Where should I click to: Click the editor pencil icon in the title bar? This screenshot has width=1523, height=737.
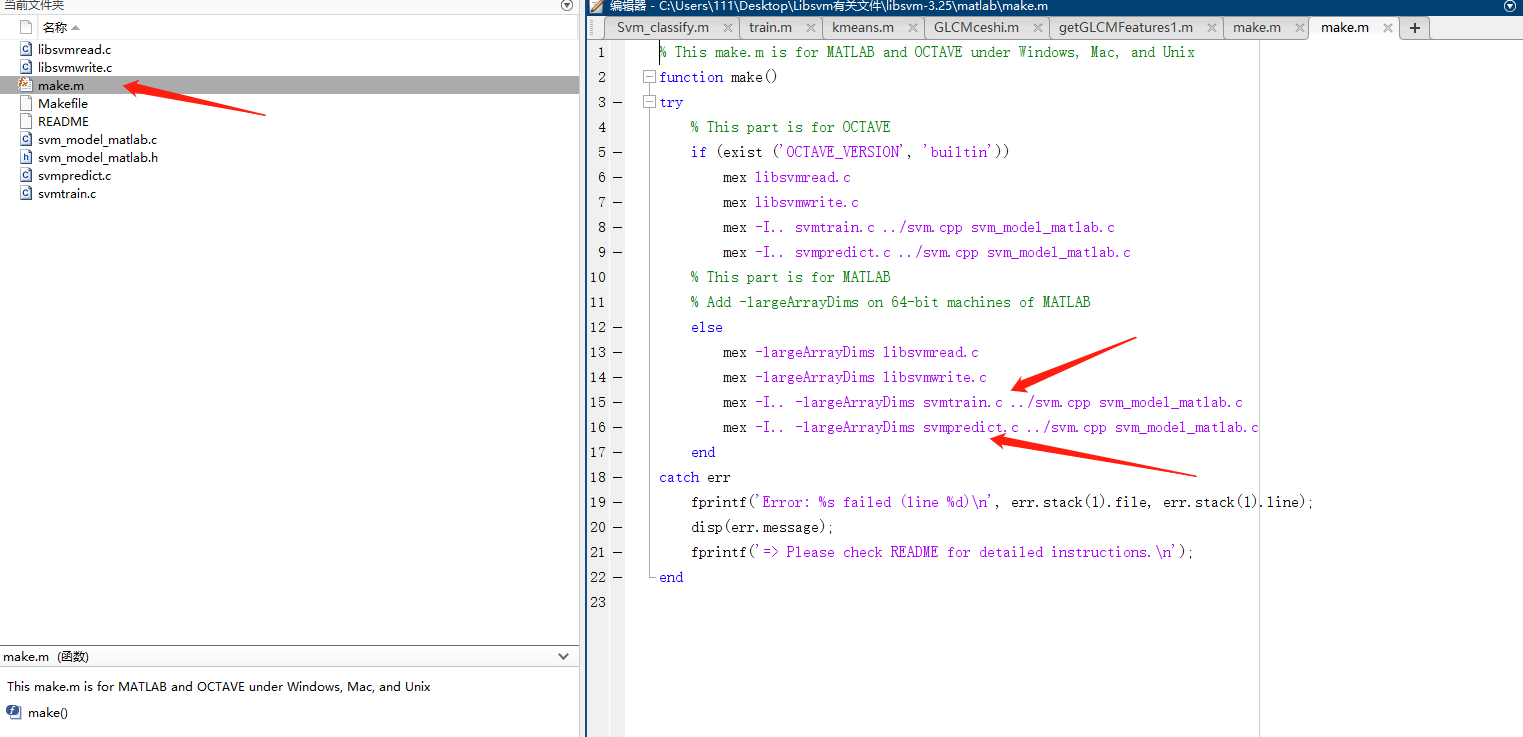(597, 7)
